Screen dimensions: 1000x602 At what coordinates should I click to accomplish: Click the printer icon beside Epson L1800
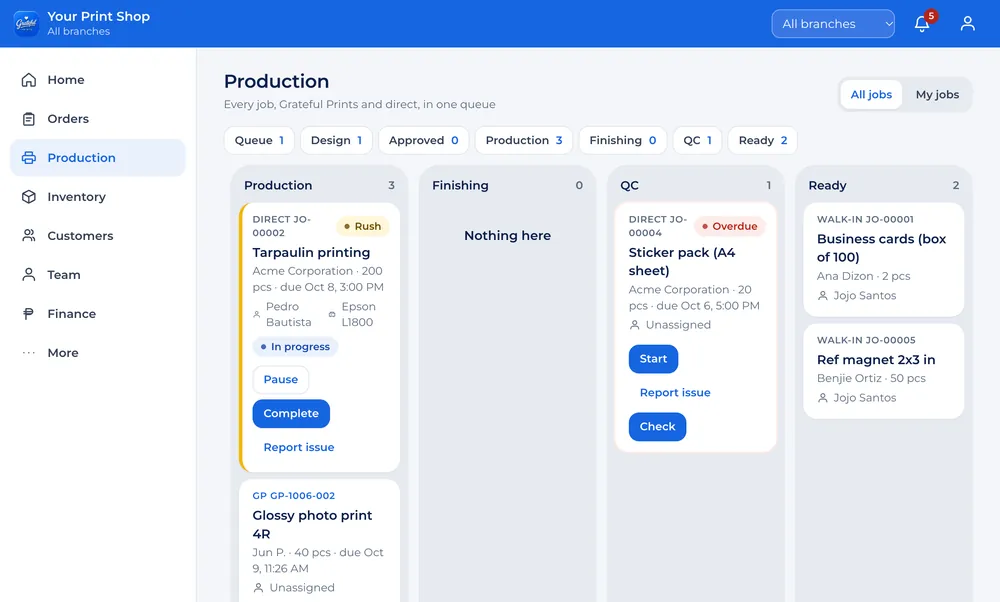tap(332, 314)
